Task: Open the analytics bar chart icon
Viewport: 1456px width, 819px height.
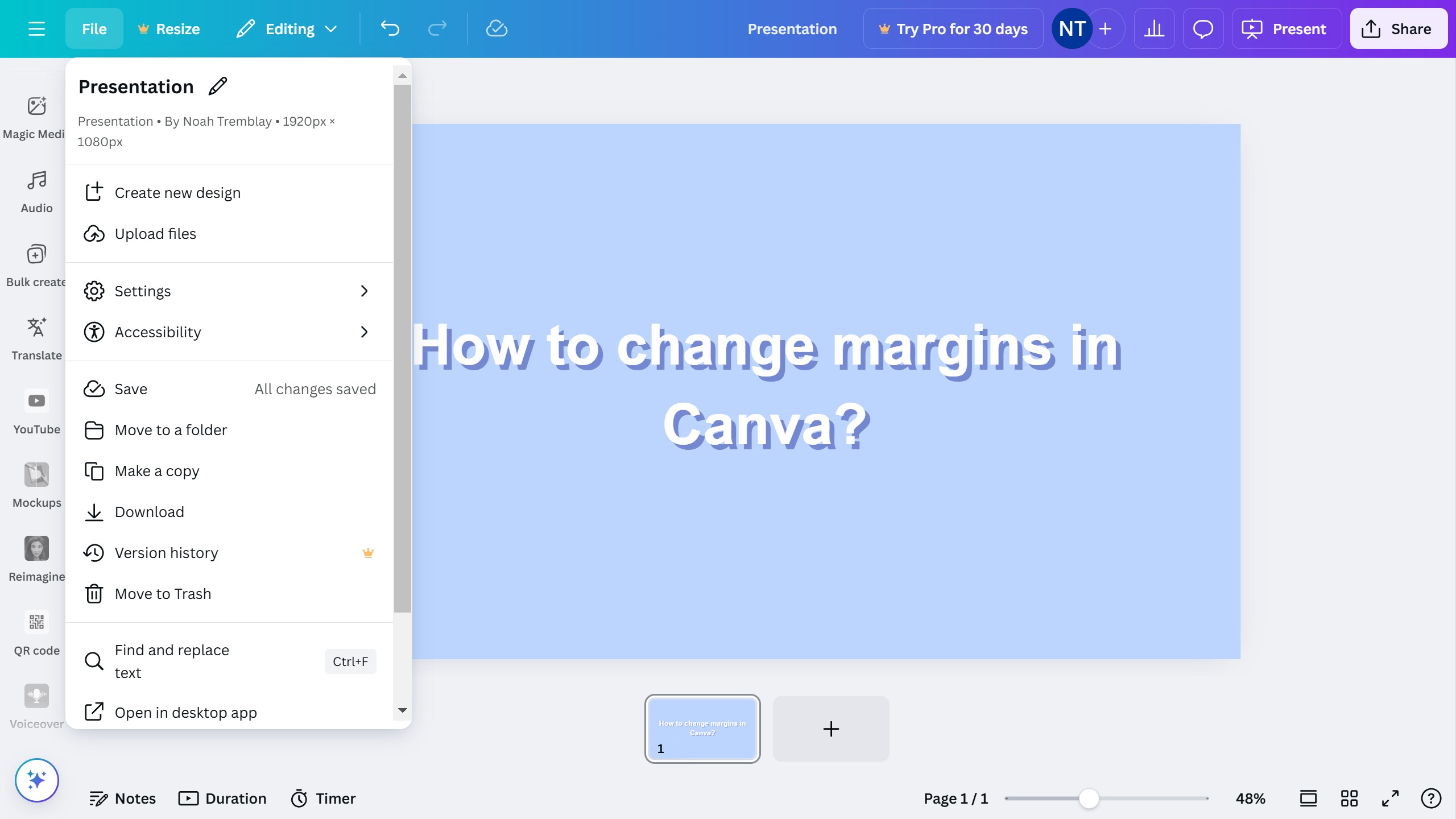Action: (1154, 28)
